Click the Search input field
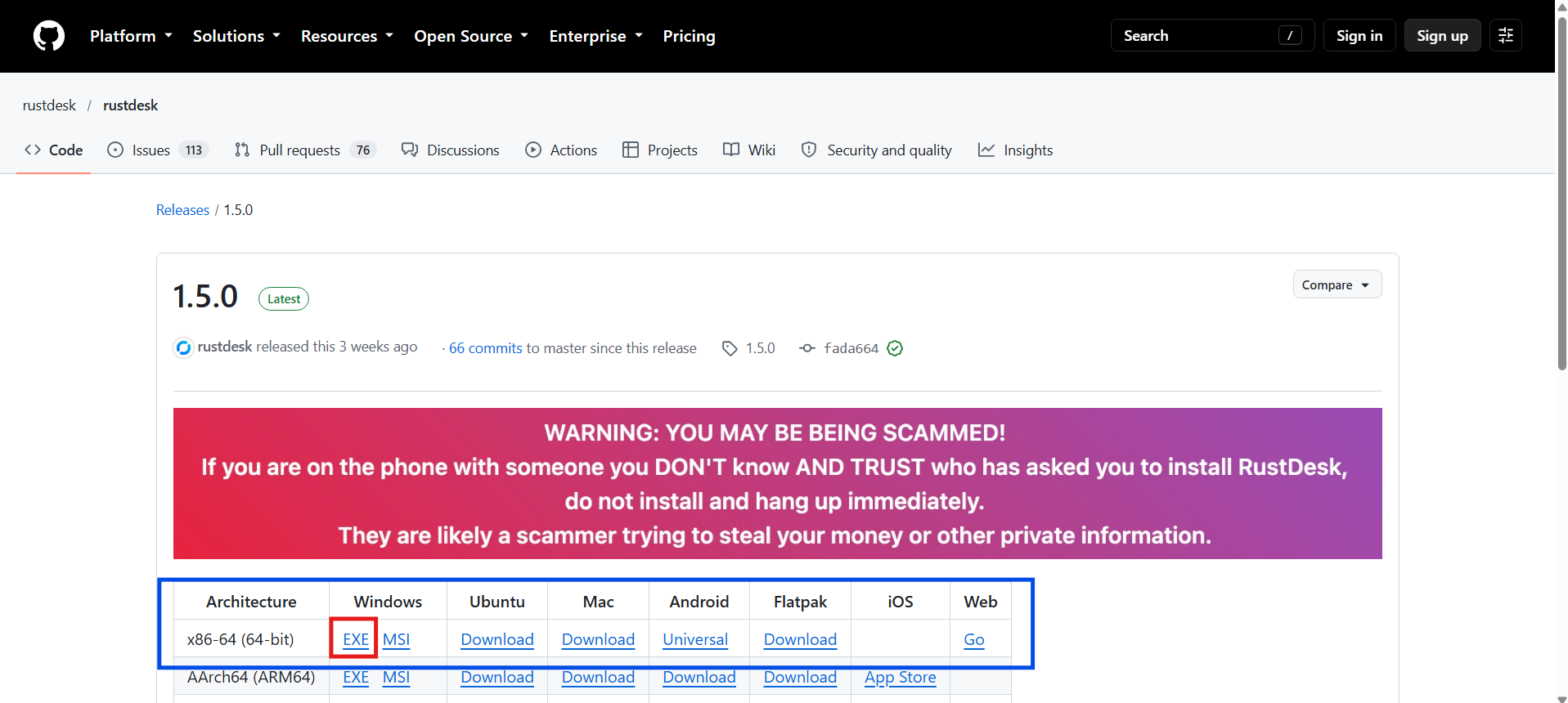Viewport: 1568px width, 703px height. click(1212, 35)
